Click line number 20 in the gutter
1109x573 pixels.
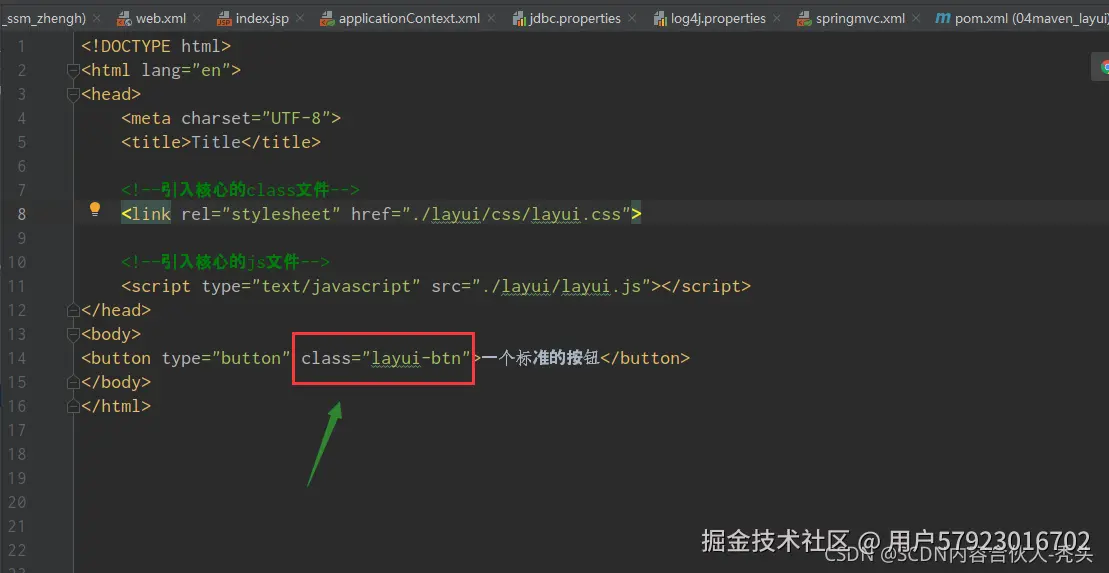[x=17, y=502]
